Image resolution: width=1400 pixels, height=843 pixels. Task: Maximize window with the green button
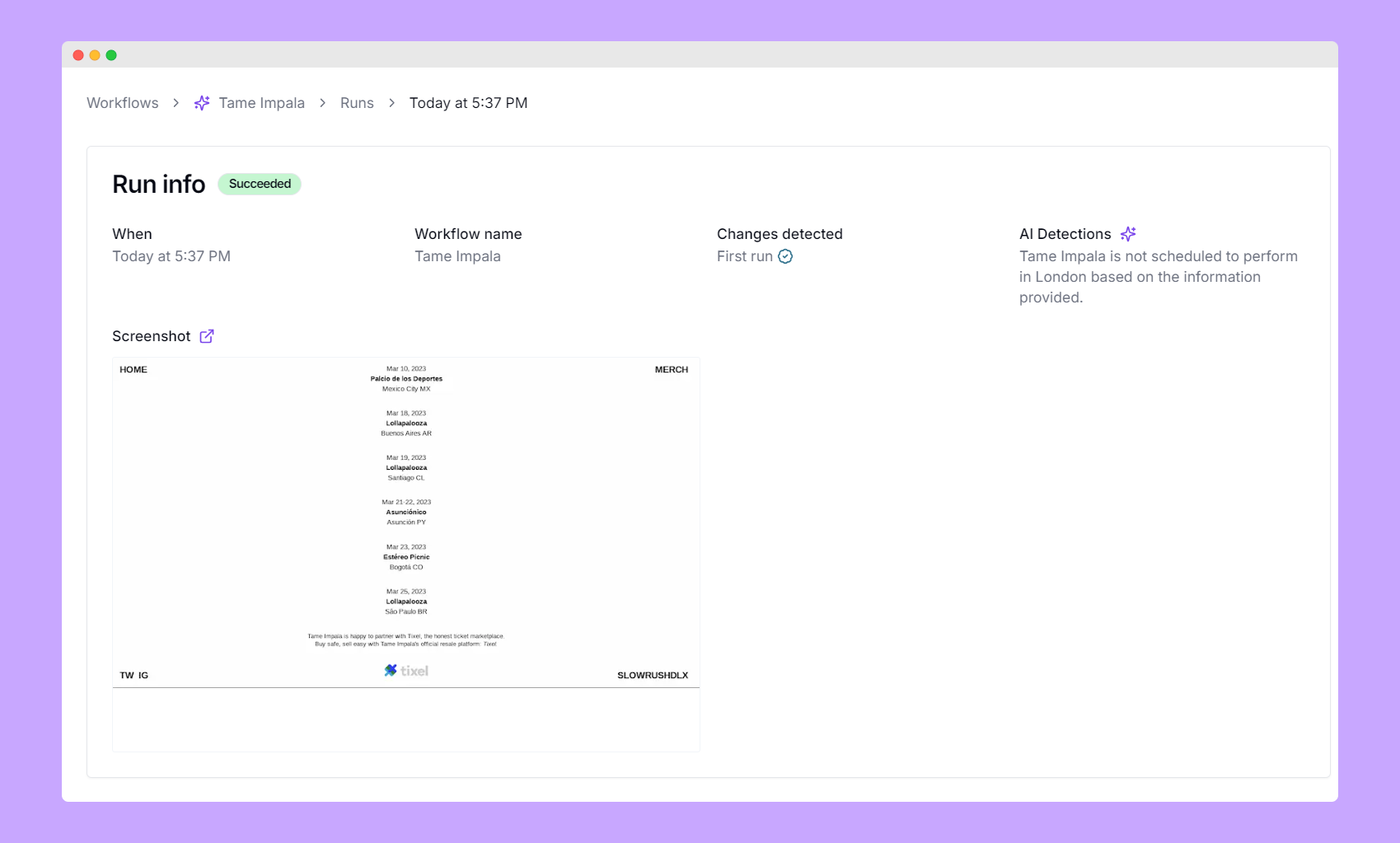tap(111, 55)
